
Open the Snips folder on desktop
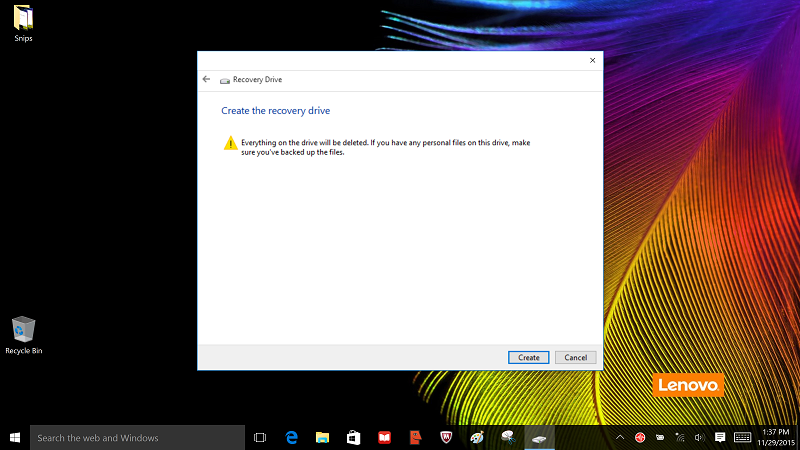pos(23,23)
